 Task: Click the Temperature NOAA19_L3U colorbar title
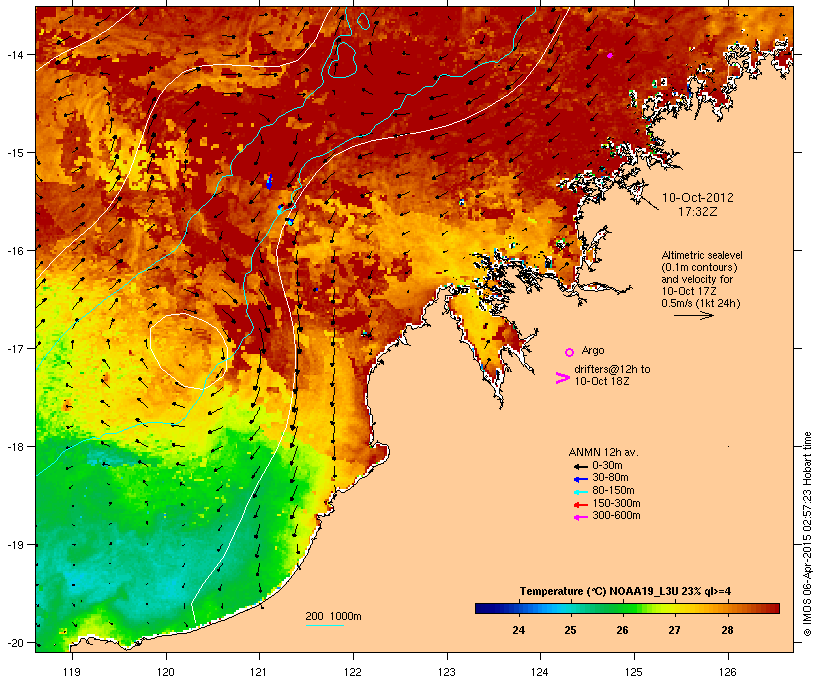[625, 591]
